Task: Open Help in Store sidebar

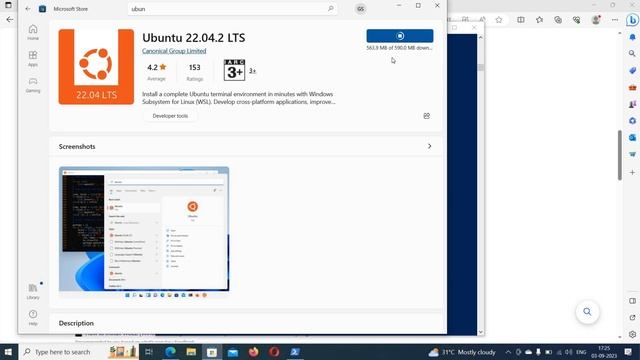Action: pyautogui.click(x=33, y=317)
